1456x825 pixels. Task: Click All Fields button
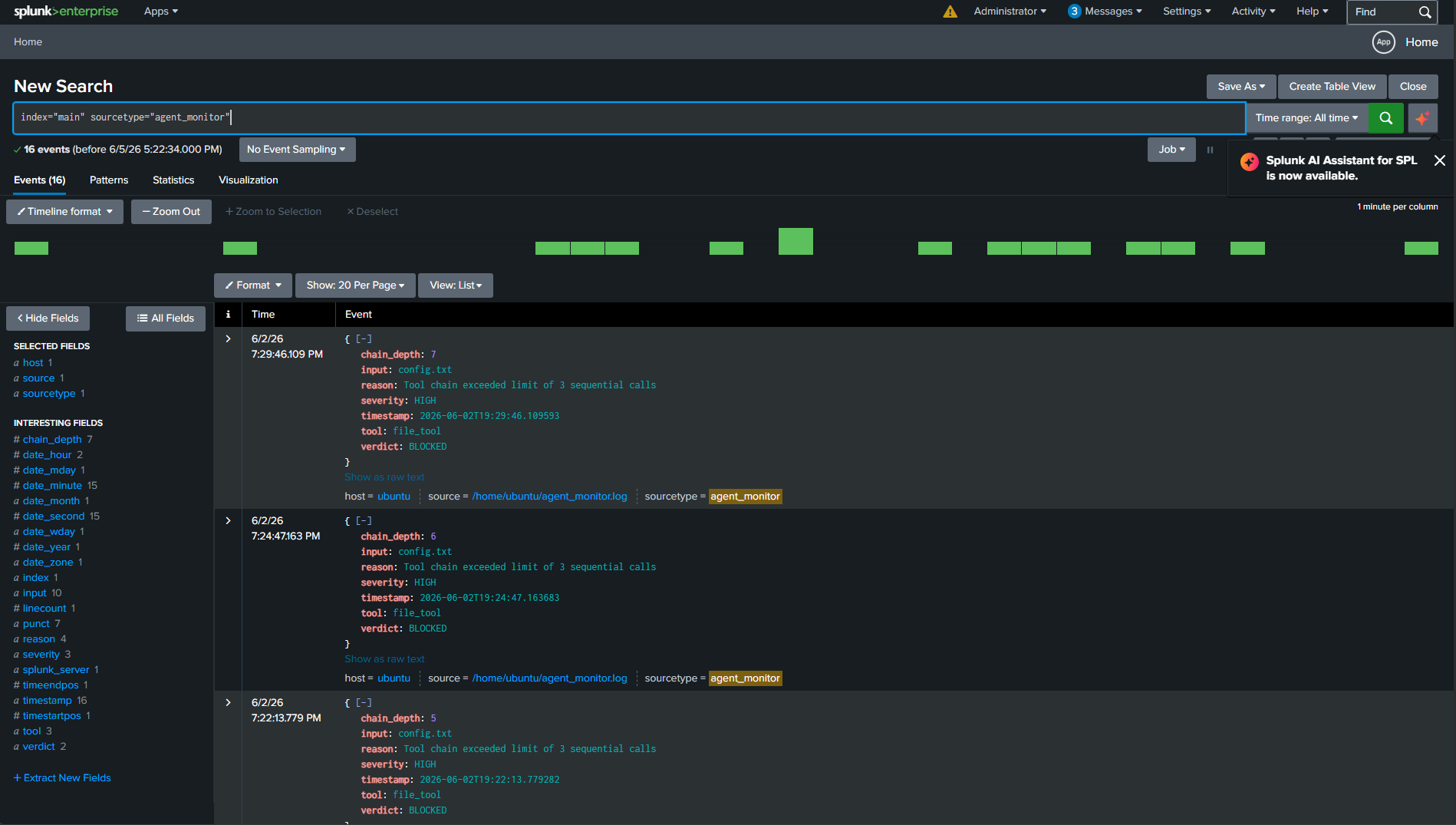(x=165, y=318)
